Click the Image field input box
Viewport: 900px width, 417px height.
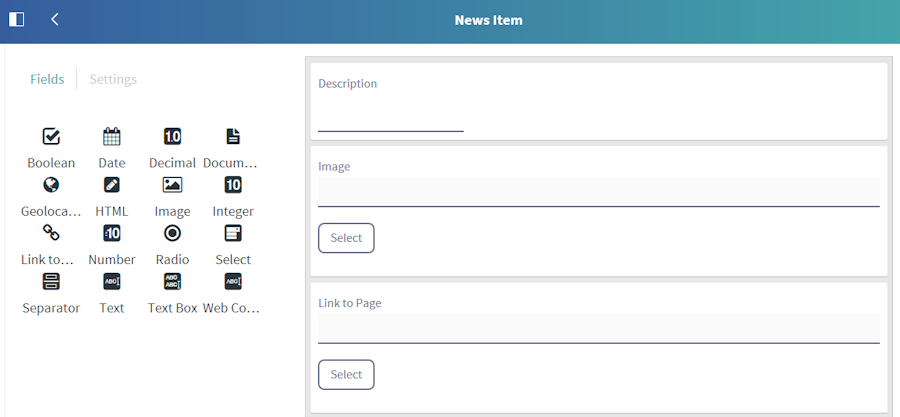click(599, 192)
